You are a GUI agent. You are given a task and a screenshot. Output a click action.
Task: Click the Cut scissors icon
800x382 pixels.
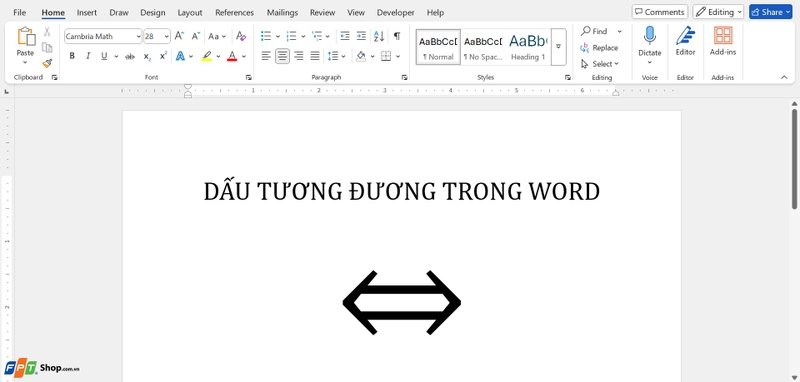coord(47,32)
